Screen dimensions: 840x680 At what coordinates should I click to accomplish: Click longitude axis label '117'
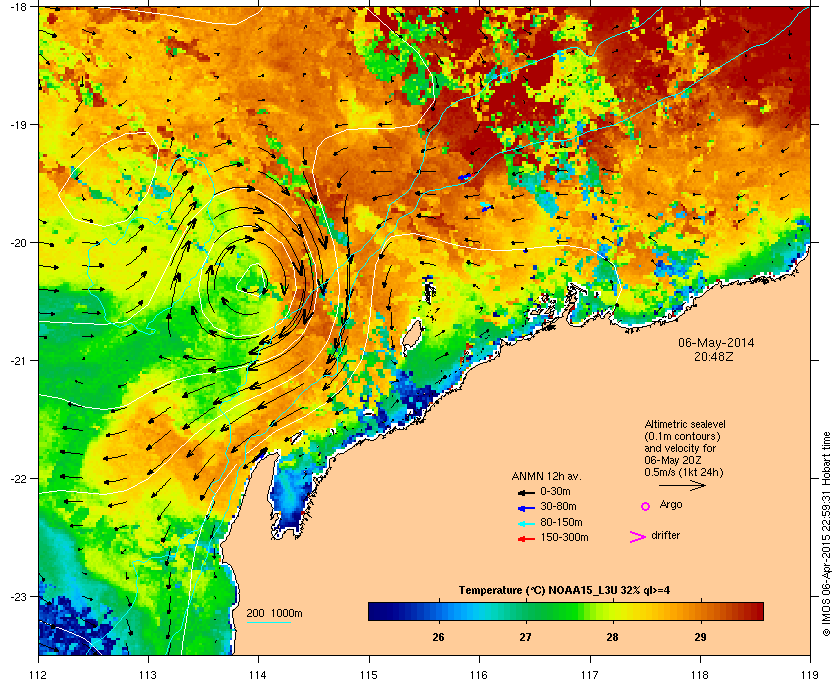(x=589, y=675)
